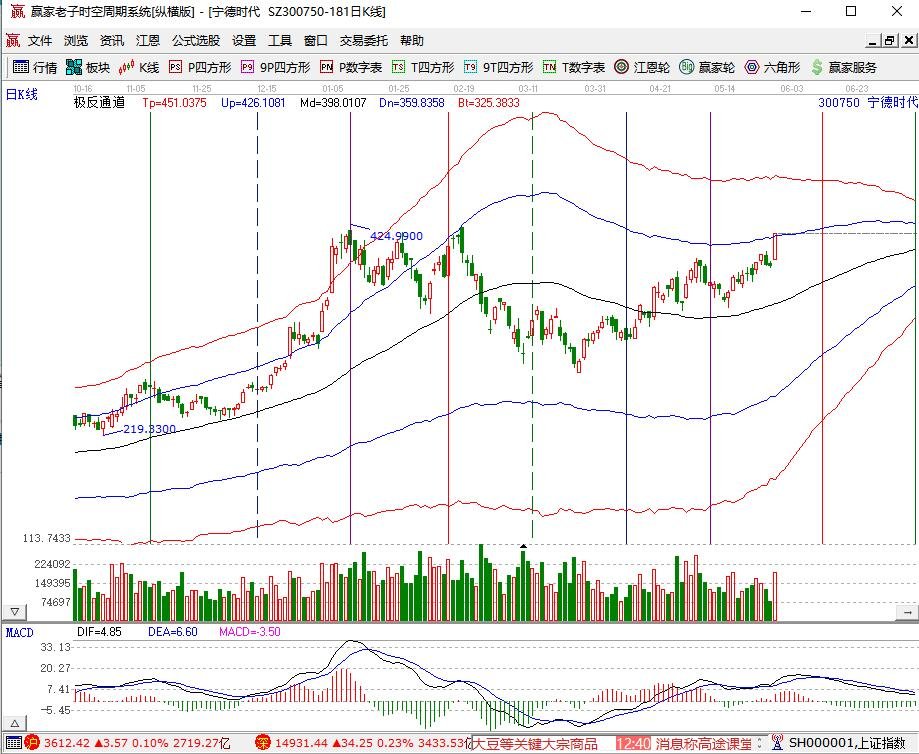Click the red 沪 Shanghai index icon
This screenshot has width=919, height=754.
(x=32, y=743)
